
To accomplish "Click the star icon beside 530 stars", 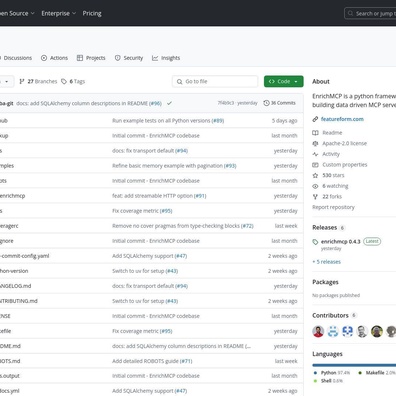I will point(315,175).
